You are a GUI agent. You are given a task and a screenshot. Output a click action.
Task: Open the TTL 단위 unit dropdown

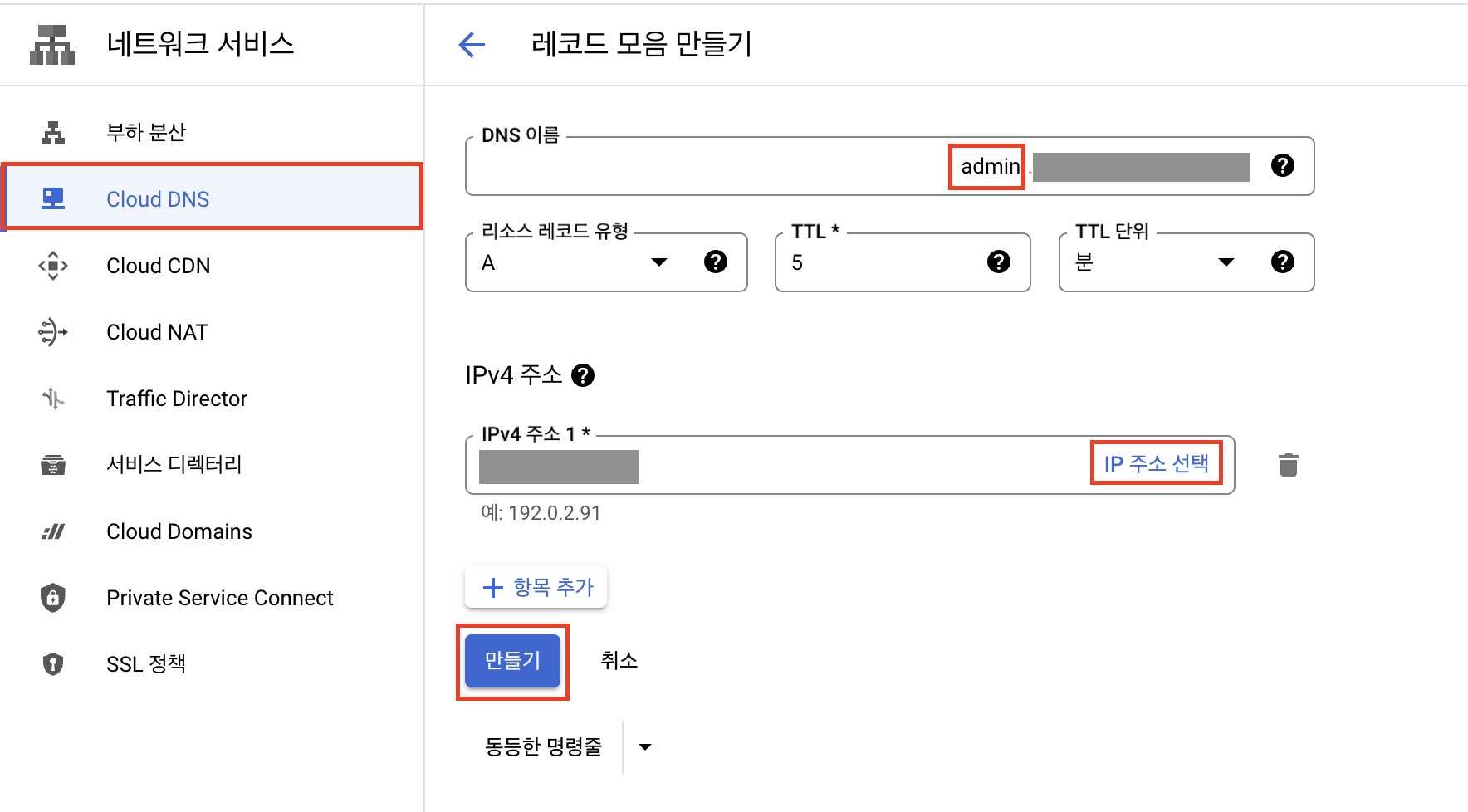(1226, 262)
